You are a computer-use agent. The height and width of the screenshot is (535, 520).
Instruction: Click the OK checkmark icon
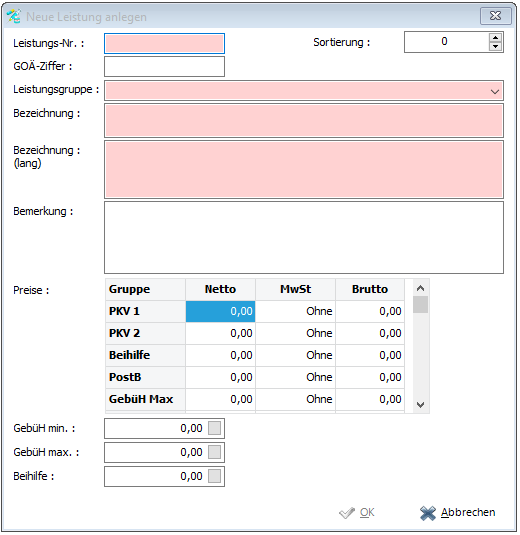click(x=347, y=514)
